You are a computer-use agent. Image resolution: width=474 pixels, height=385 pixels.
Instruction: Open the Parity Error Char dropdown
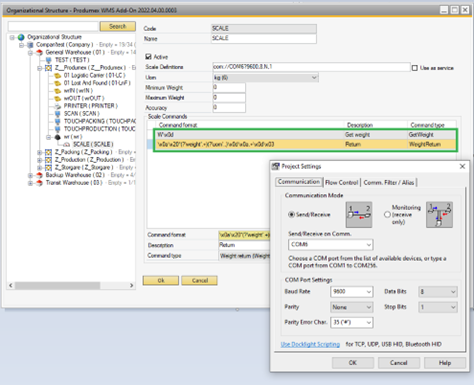pos(352,322)
